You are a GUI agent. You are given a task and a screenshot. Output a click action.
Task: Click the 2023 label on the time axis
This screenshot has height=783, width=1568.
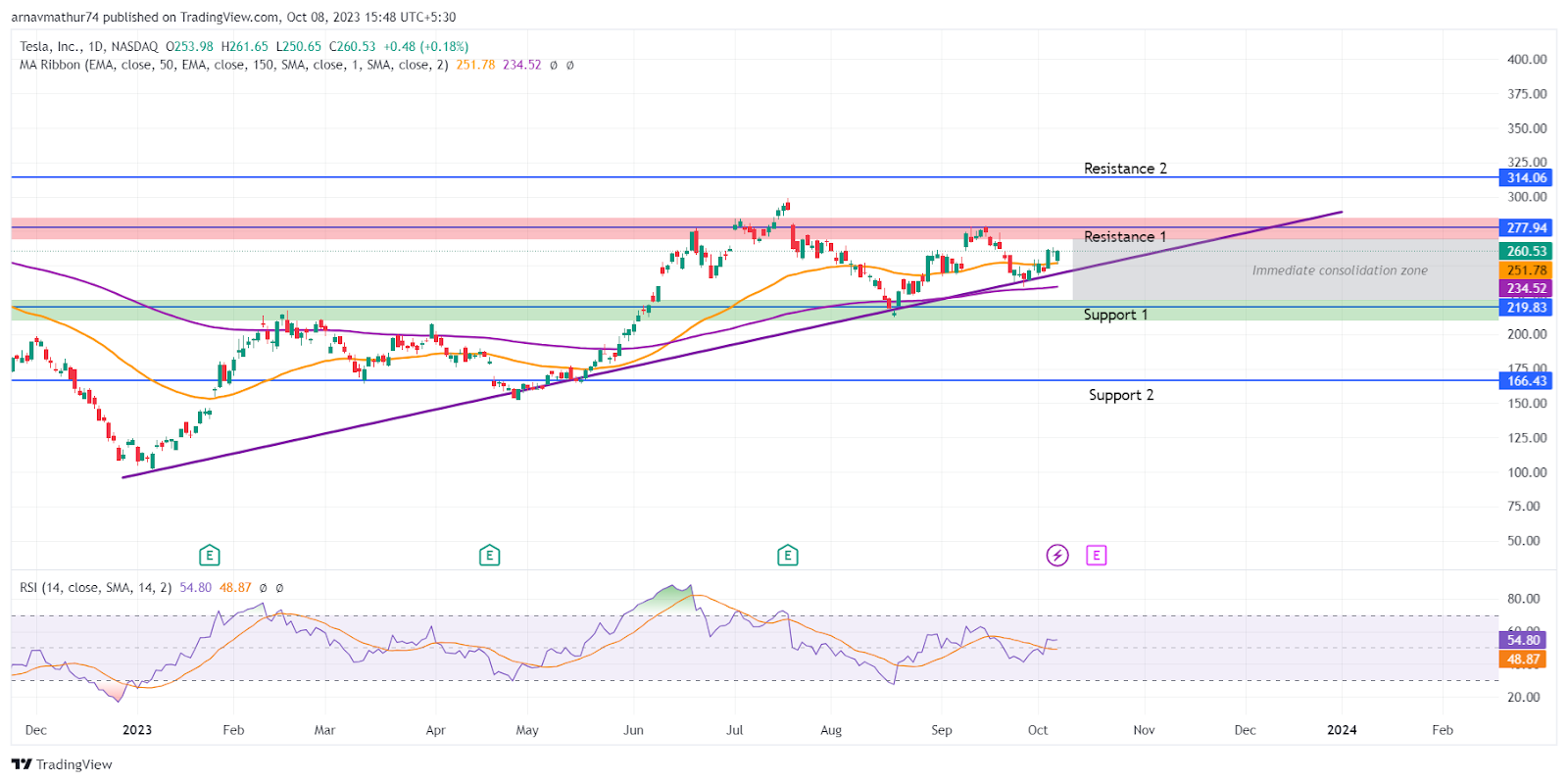(x=137, y=730)
